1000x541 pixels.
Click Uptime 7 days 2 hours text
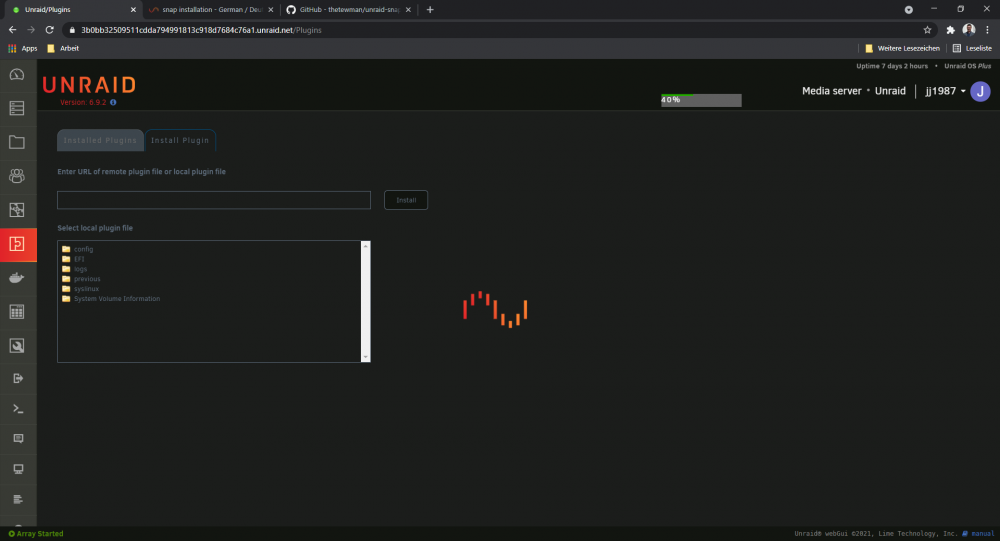click(x=892, y=66)
